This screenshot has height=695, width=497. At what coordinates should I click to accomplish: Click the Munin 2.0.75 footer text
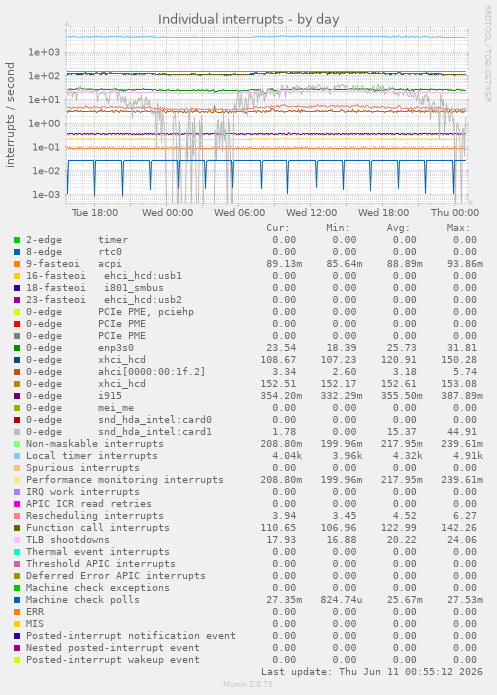(x=248, y=684)
